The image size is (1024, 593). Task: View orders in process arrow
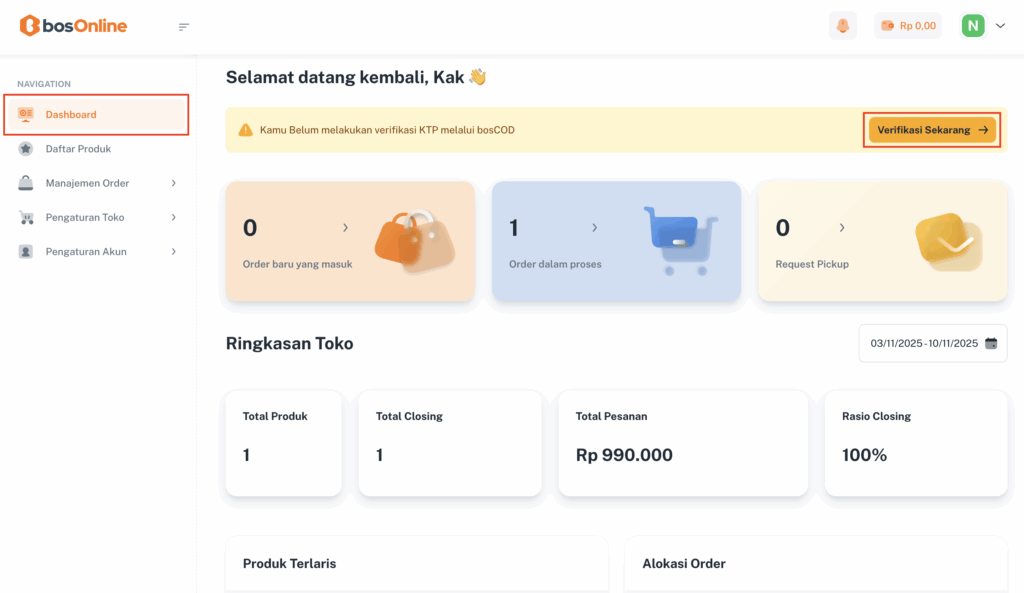594,228
